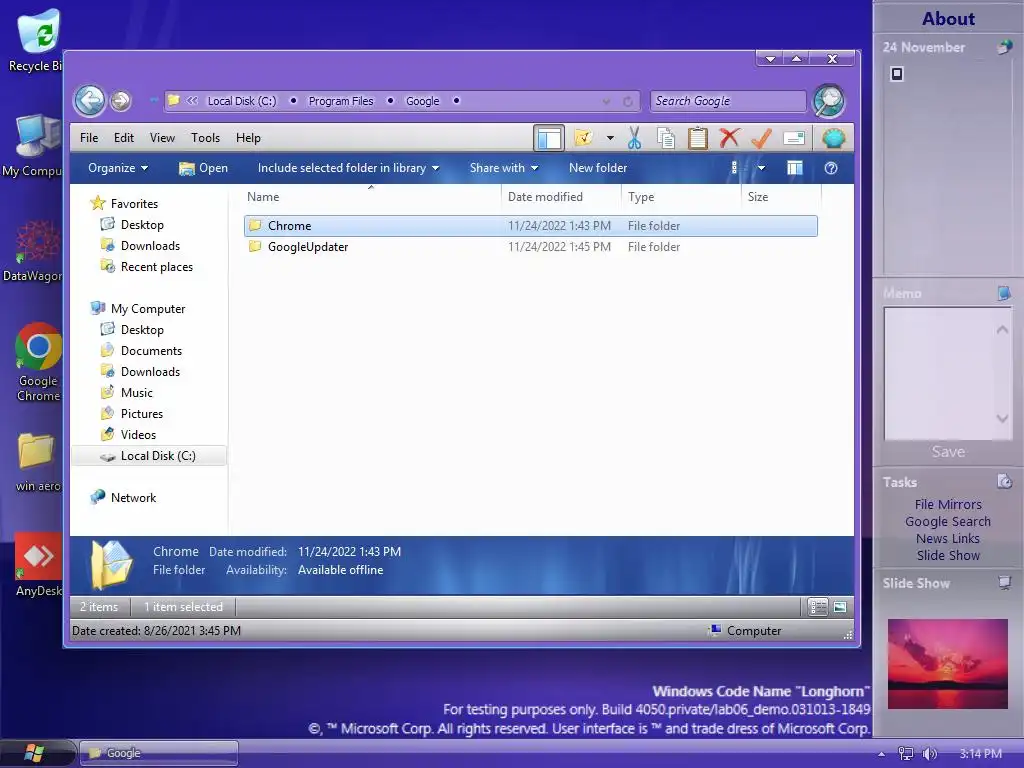1024x768 pixels.
Task: Click the Start button on taskbar
Action: pyautogui.click(x=34, y=753)
